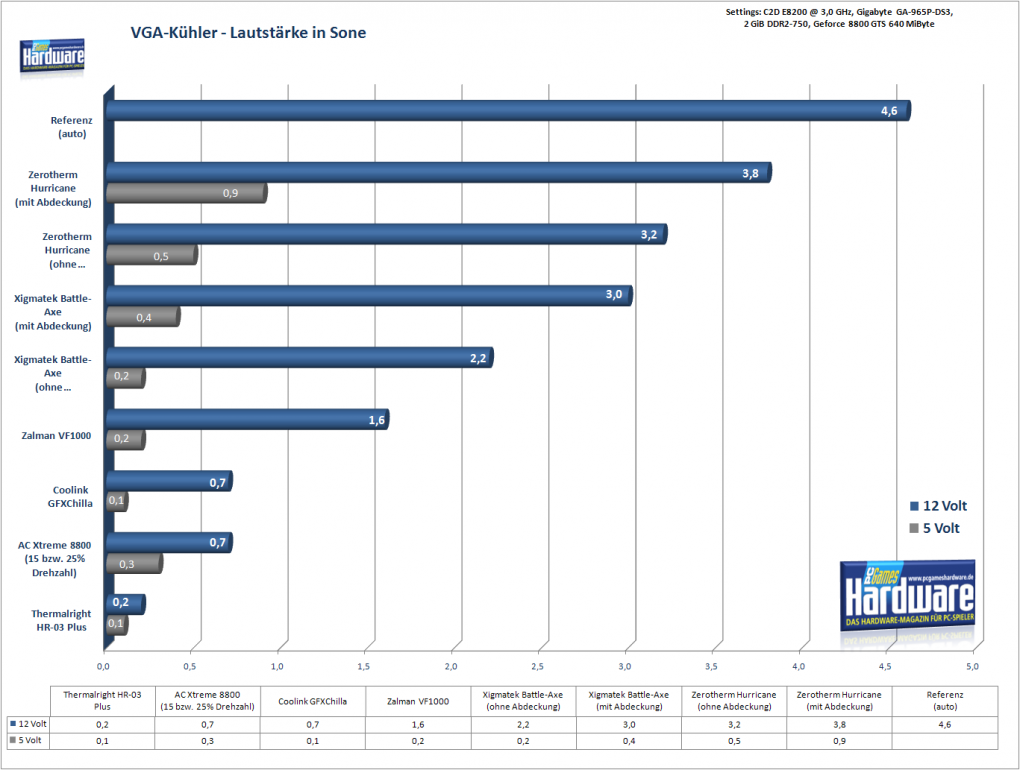Image resolution: width=1020 pixels, height=770 pixels.
Task: Click the PC Games Hardware logo at top left
Action: pyautogui.click(x=52, y=55)
